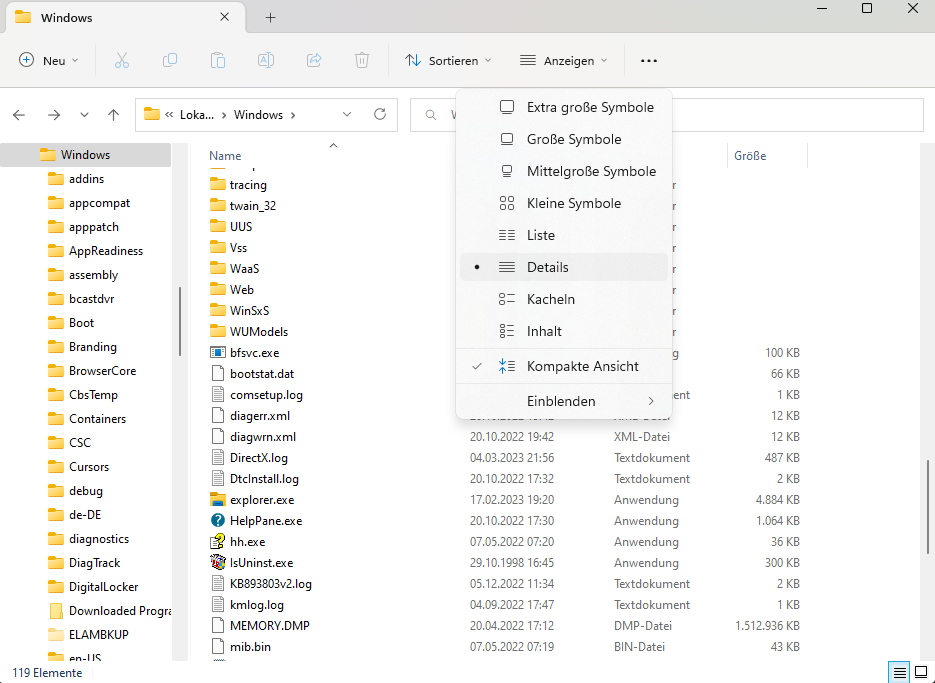The width and height of the screenshot is (935, 683).
Task: Click the Share icon in toolbar
Action: (x=314, y=60)
